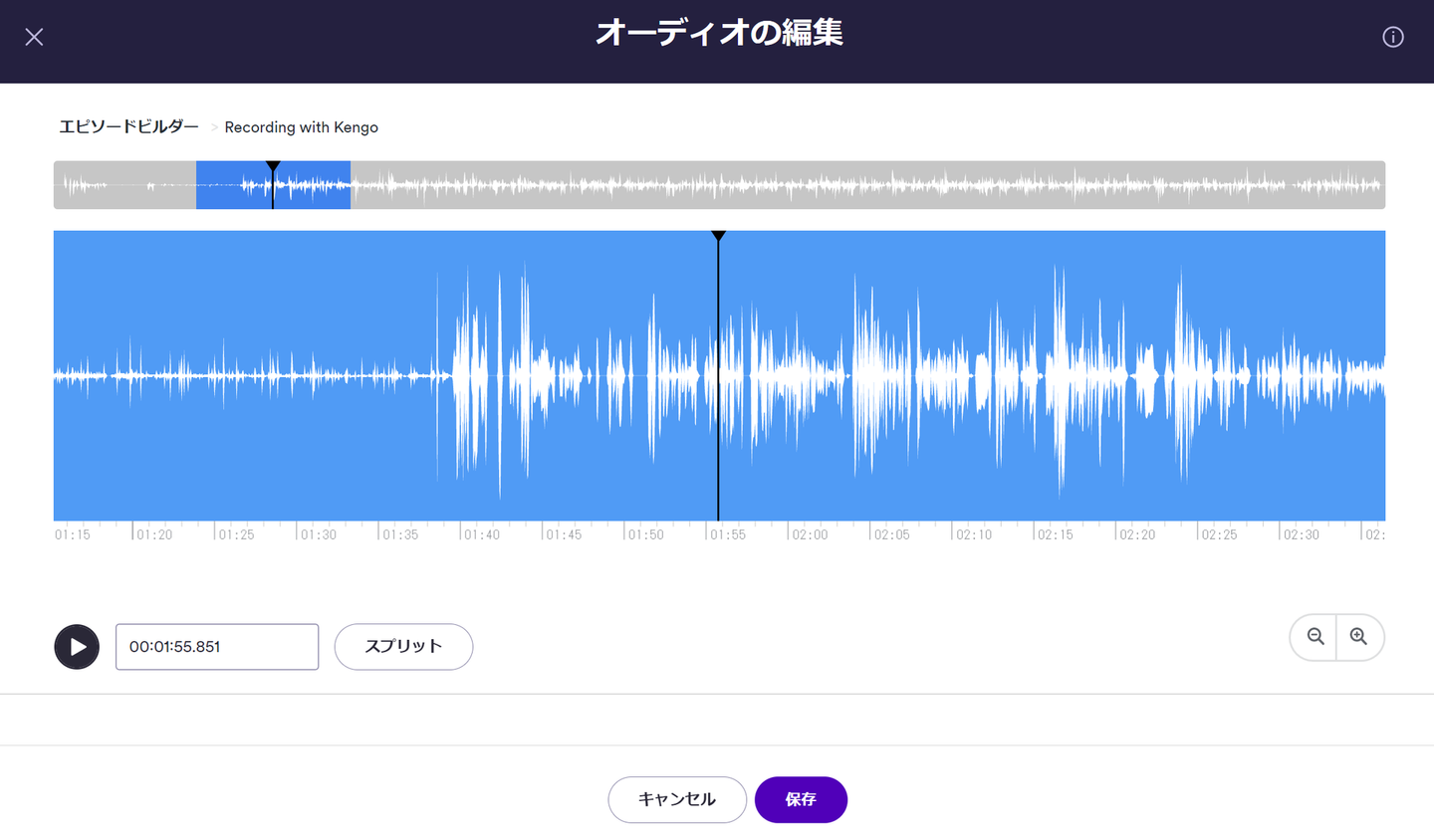Viewport: 1434px width, 840px height.
Task: Click the 02:30 tick label on the timeline
Action: tap(1302, 534)
